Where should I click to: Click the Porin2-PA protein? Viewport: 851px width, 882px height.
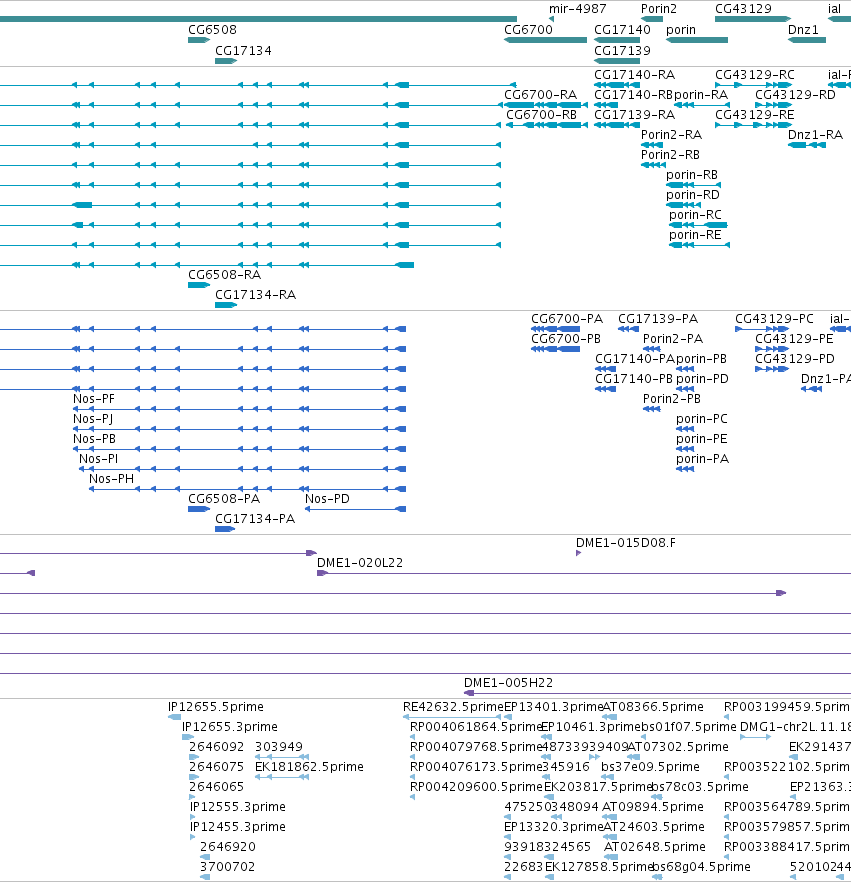pyautogui.click(x=651, y=349)
